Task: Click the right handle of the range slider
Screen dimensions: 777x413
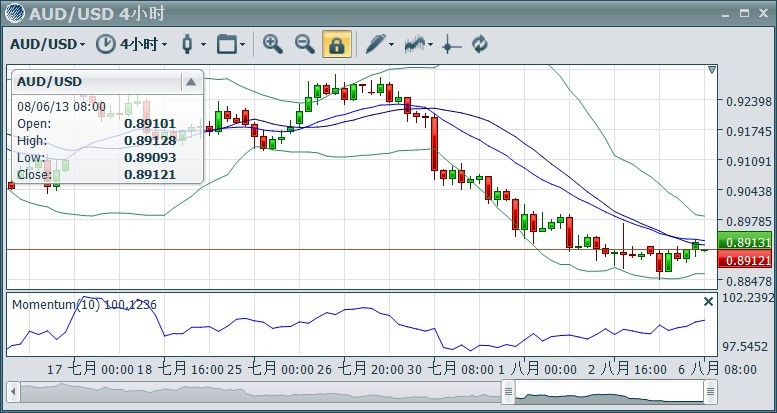Action: point(711,392)
